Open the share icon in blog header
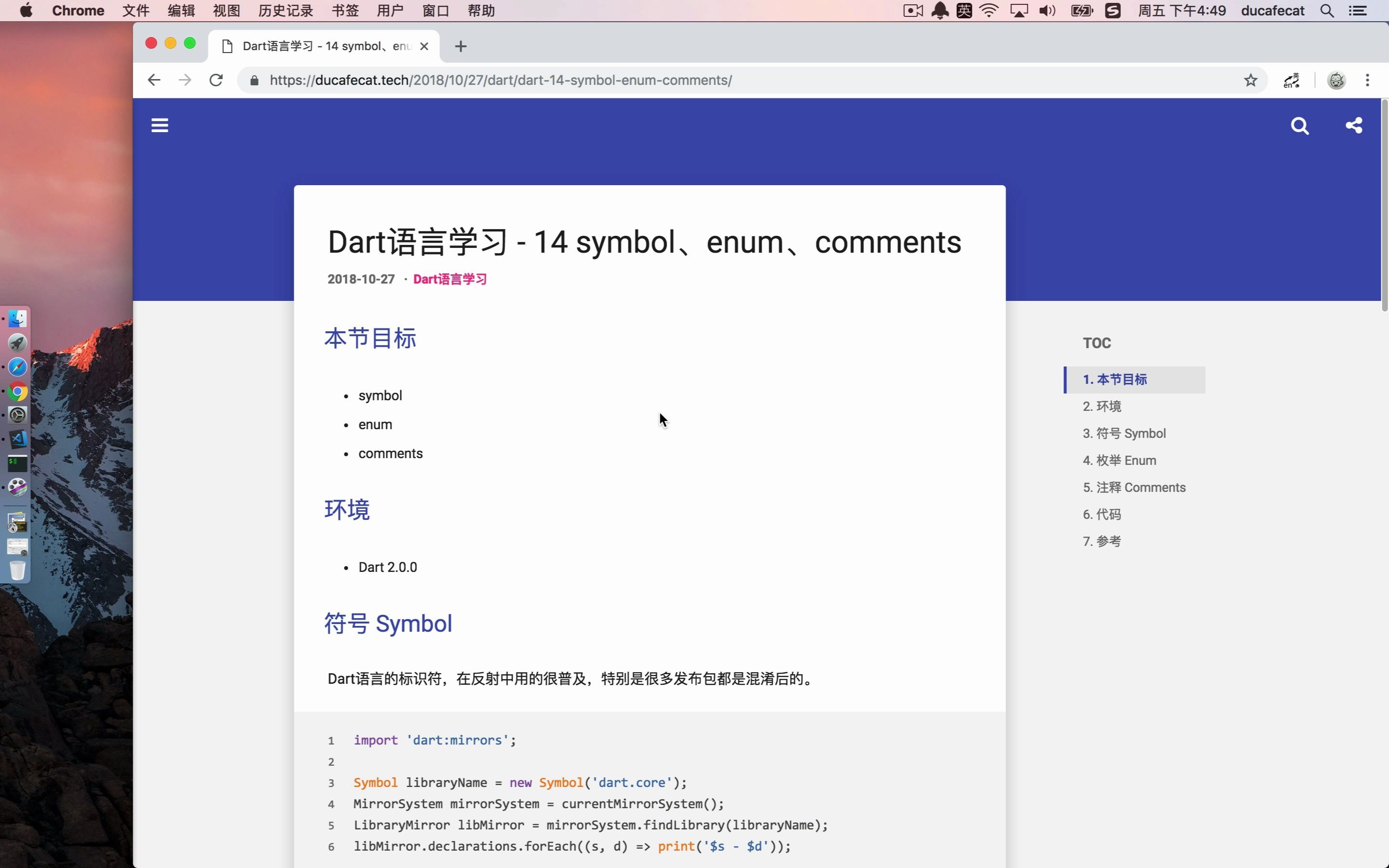This screenshot has height=868, width=1389. tap(1354, 125)
